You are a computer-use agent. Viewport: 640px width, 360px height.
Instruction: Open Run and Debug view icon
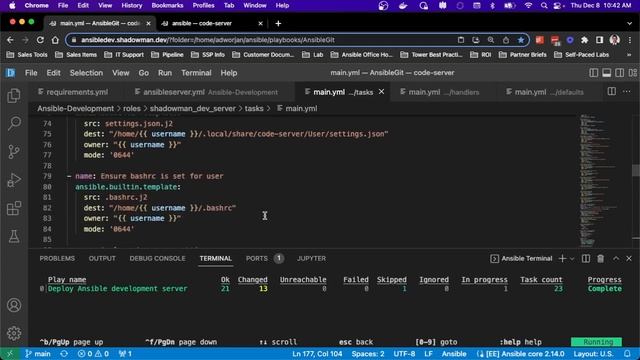click(x=14, y=180)
